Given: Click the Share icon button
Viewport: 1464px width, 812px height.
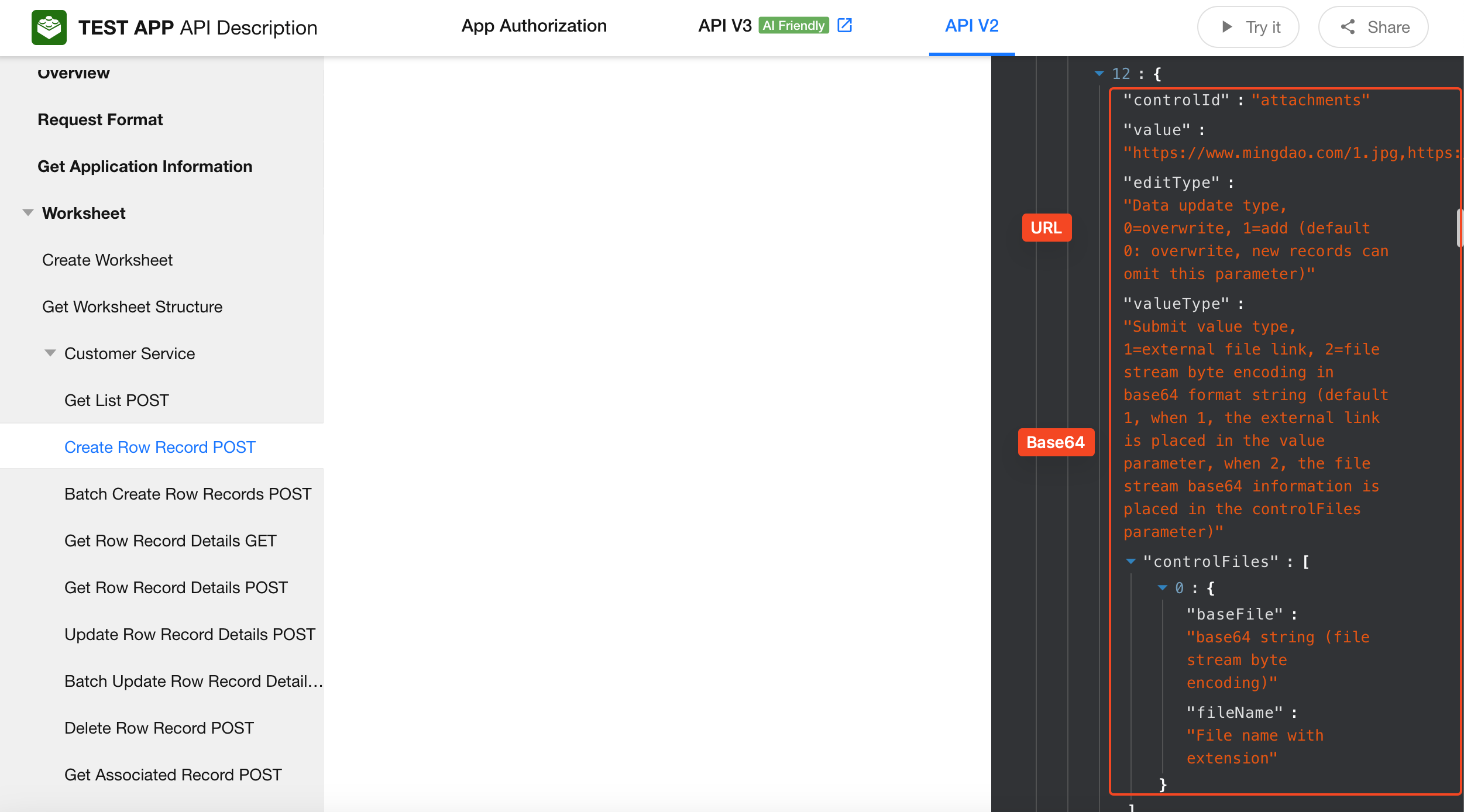Looking at the screenshot, I should [1348, 27].
